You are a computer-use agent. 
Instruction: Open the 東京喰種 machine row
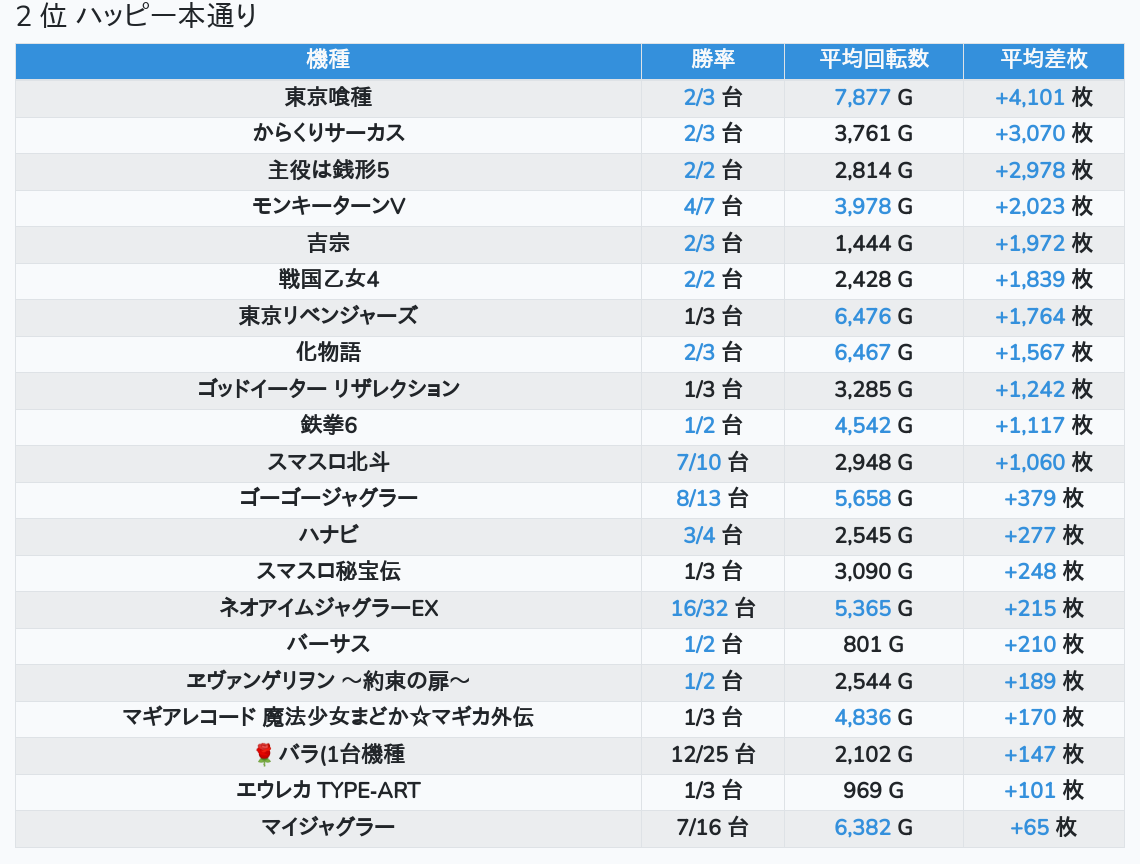(x=328, y=97)
